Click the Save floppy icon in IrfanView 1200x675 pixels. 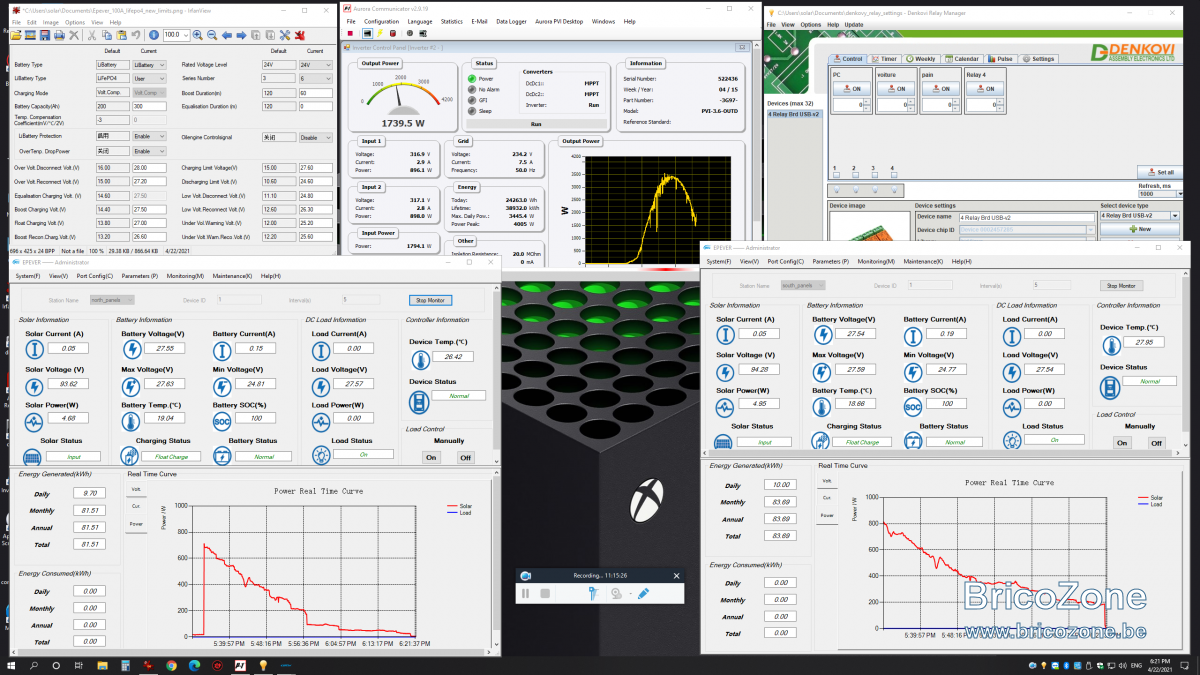pyautogui.click(x=45, y=35)
